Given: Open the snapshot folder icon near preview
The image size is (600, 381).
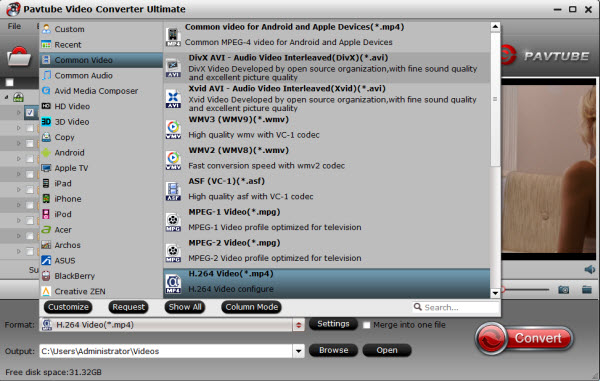Looking at the screenshot, I should (587, 289).
